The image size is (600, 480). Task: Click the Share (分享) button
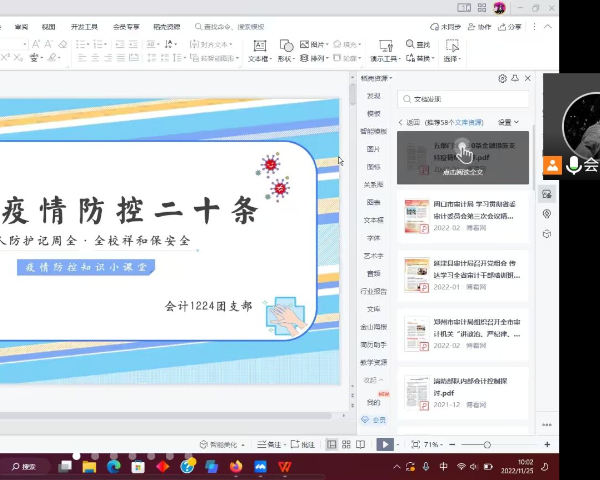(x=510, y=27)
